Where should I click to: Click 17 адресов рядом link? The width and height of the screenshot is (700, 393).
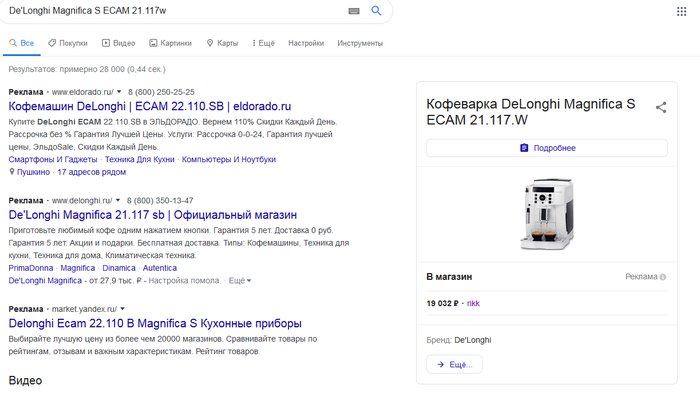pos(92,172)
